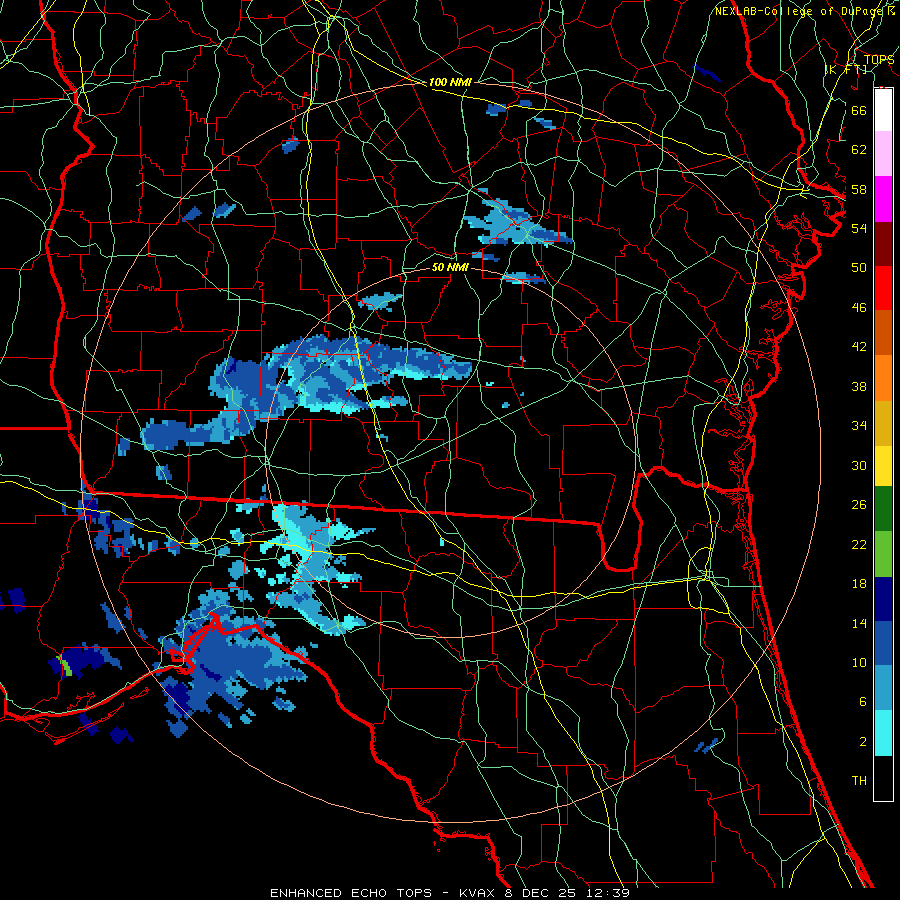
Task: Click the "66" scale label
Action: (859, 110)
